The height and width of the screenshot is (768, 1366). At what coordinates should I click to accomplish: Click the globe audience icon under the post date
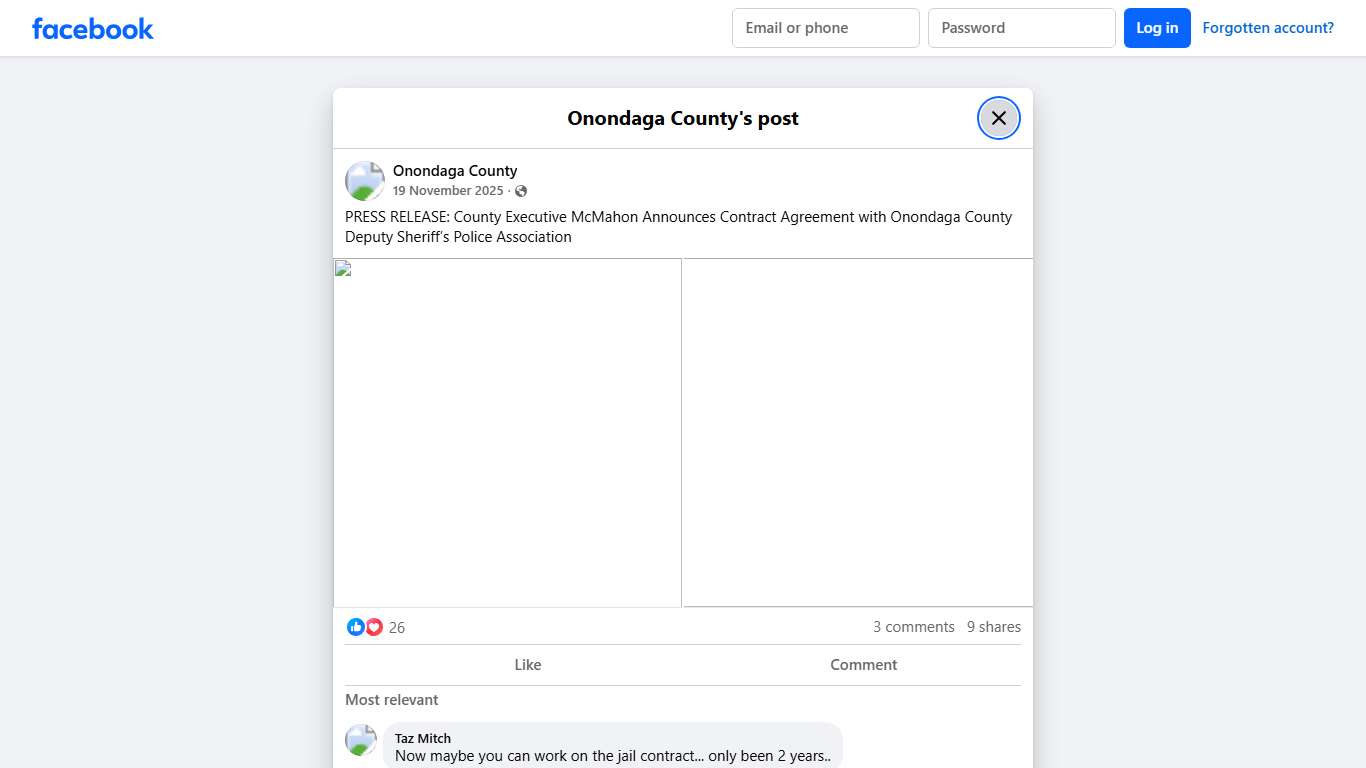pyautogui.click(x=520, y=190)
